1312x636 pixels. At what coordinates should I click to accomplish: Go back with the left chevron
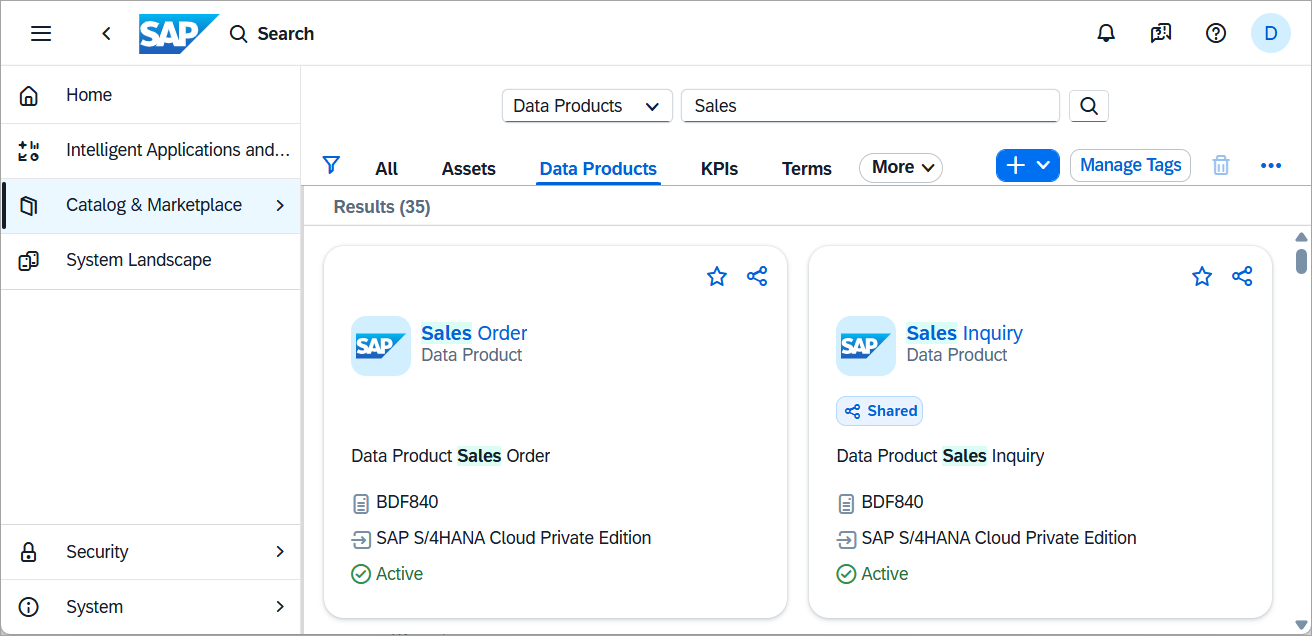(x=107, y=34)
